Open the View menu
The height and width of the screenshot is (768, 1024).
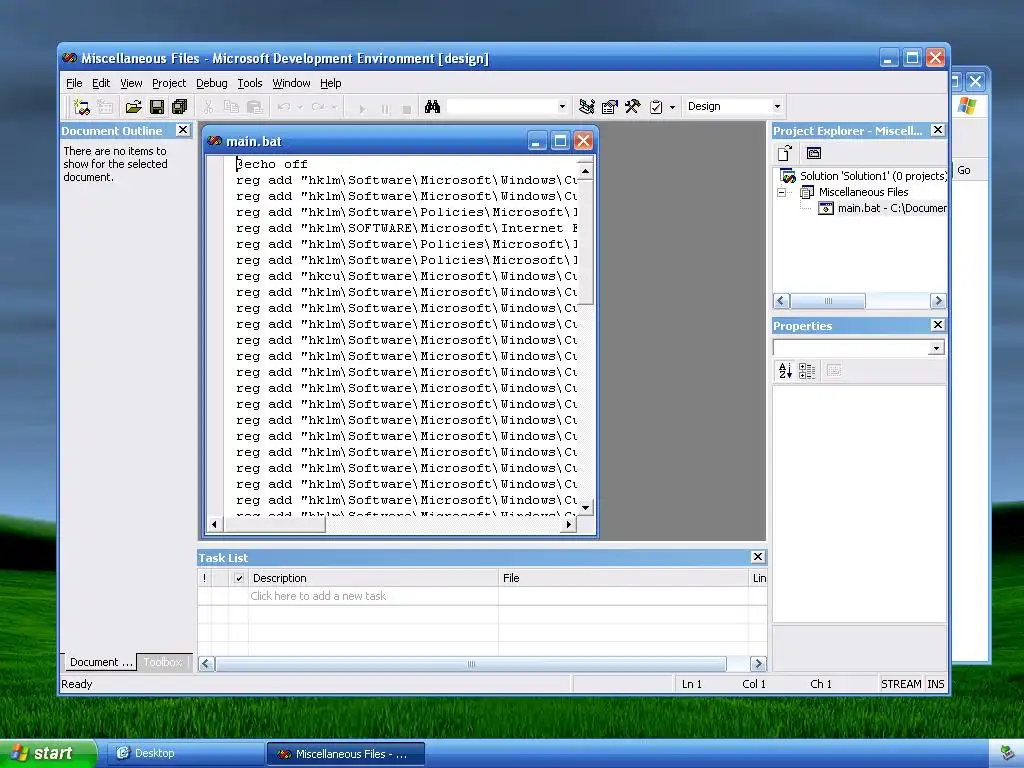click(x=131, y=83)
